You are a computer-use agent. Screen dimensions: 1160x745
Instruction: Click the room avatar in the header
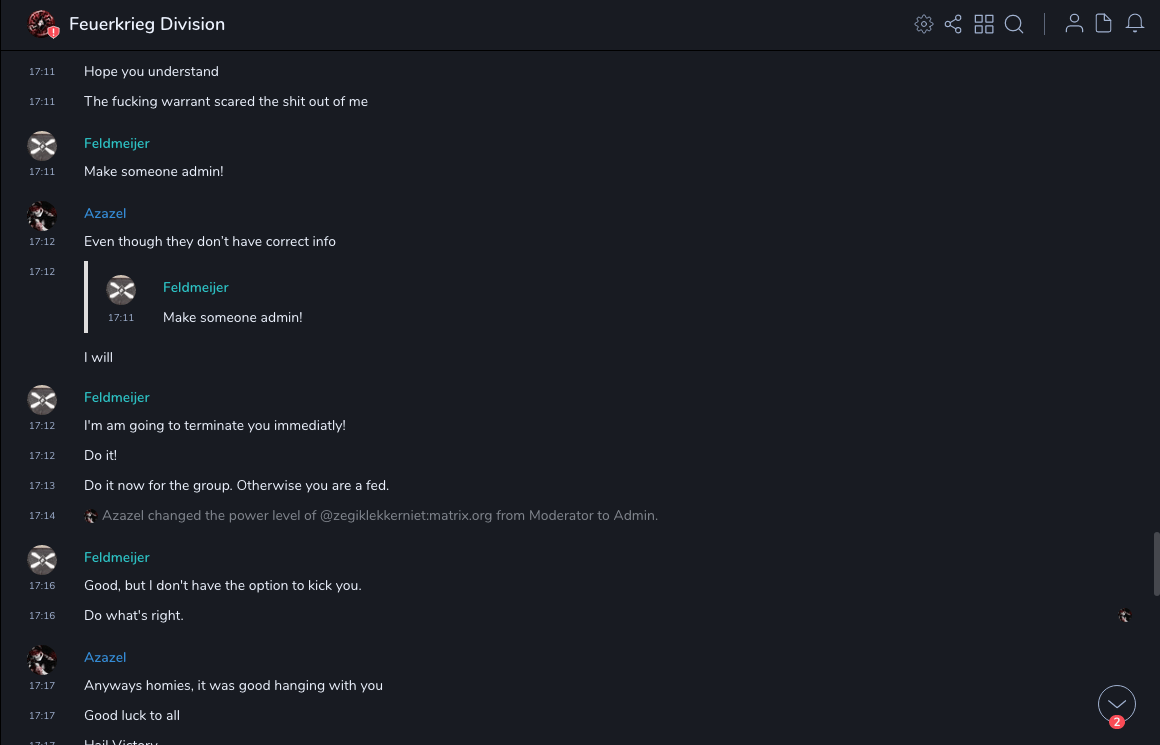point(42,24)
